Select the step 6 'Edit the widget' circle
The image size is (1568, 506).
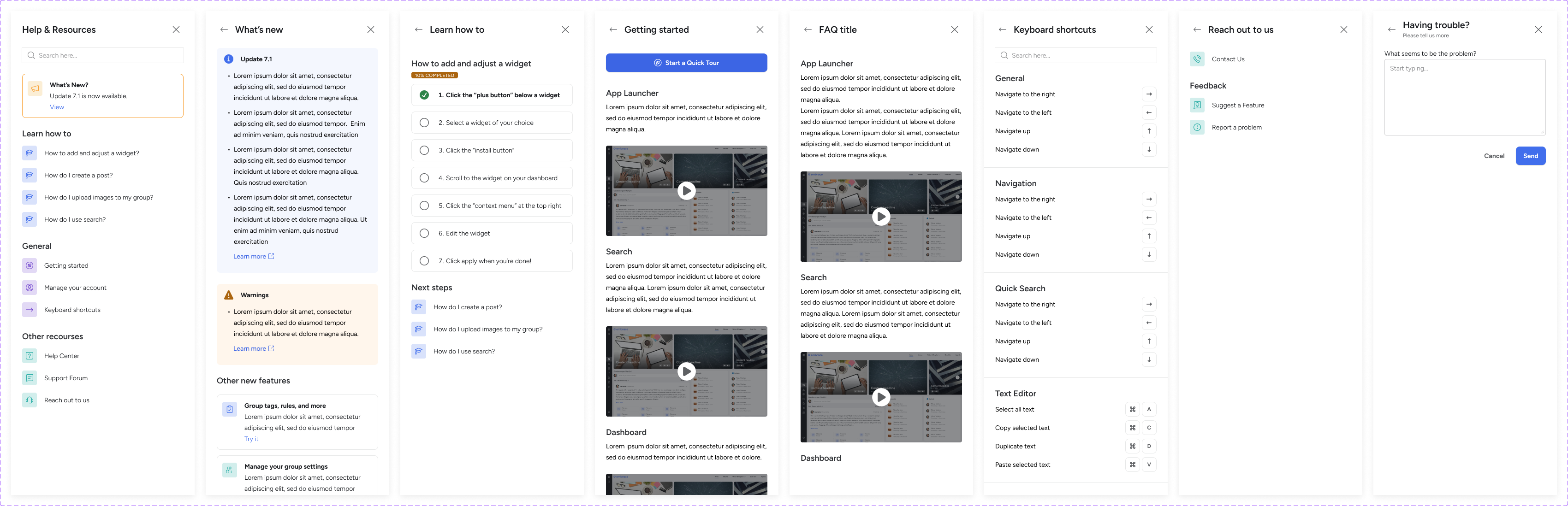[x=424, y=233]
